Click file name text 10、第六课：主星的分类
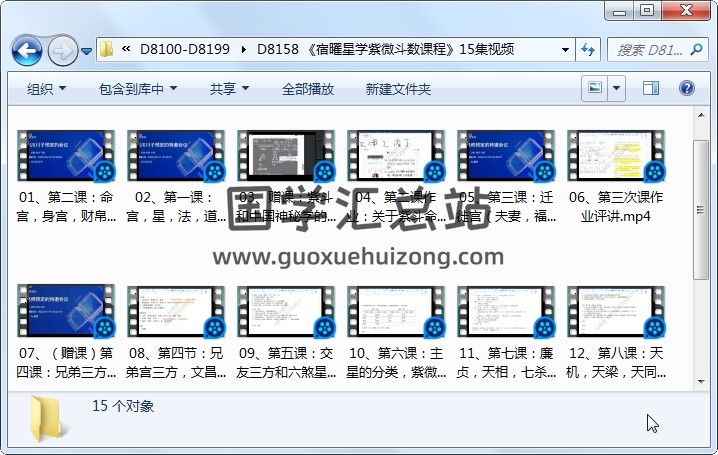 [x=396, y=363]
